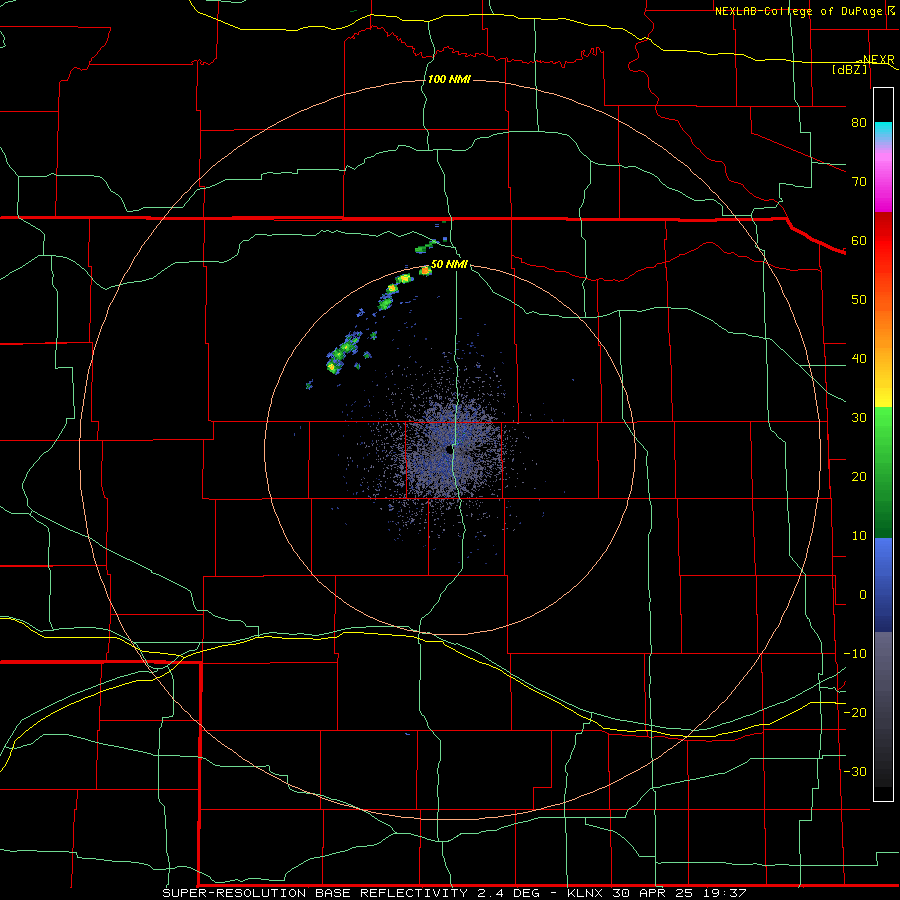The height and width of the screenshot is (900, 900).
Task: Click the orange-core storm cell beside 50 NMI label
Action: click(425, 271)
